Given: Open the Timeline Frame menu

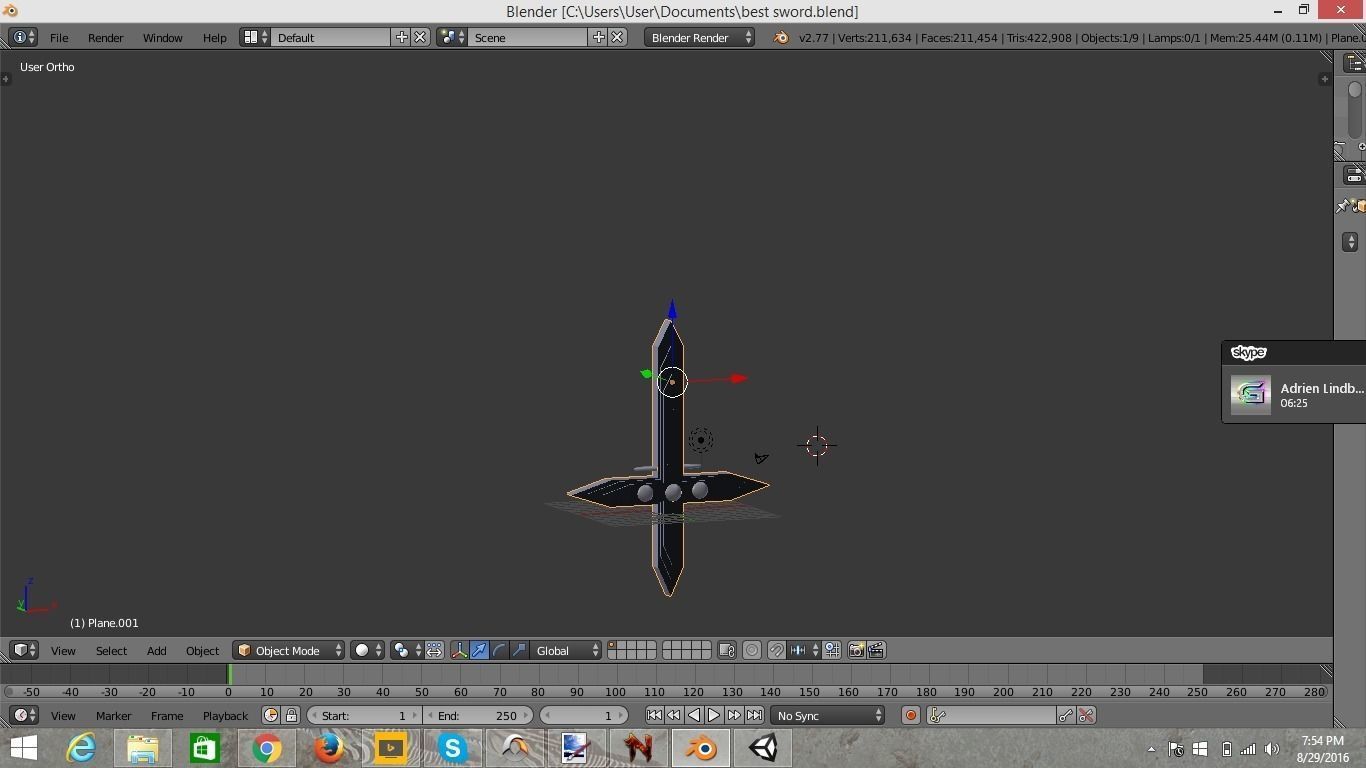Looking at the screenshot, I should pos(167,715).
